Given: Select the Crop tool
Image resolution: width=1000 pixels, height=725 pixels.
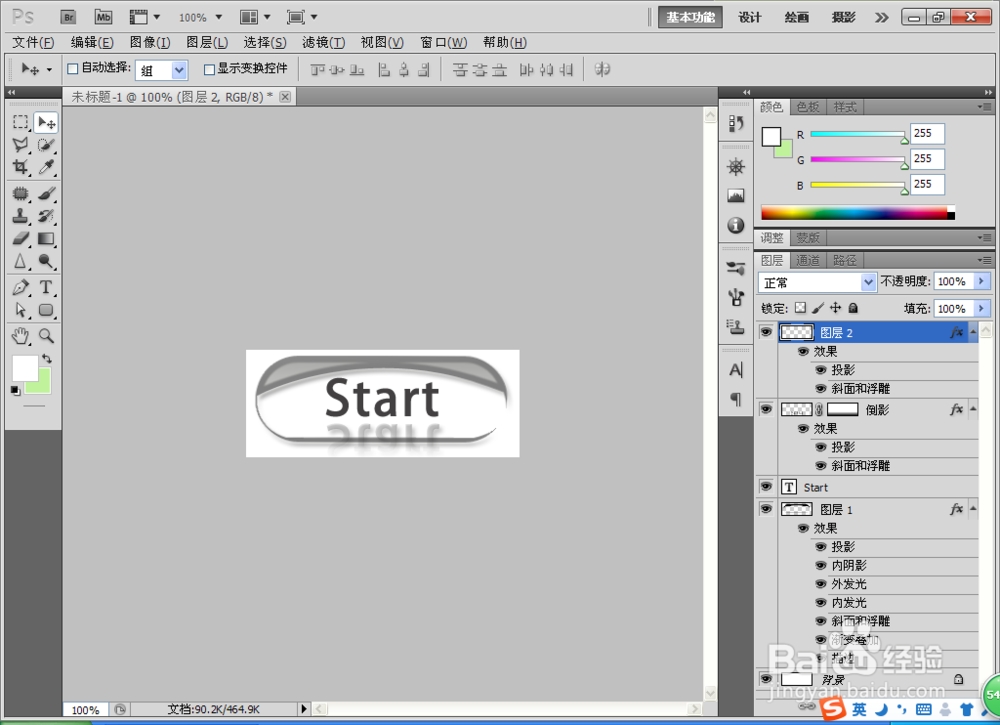Looking at the screenshot, I should pyautogui.click(x=20, y=167).
